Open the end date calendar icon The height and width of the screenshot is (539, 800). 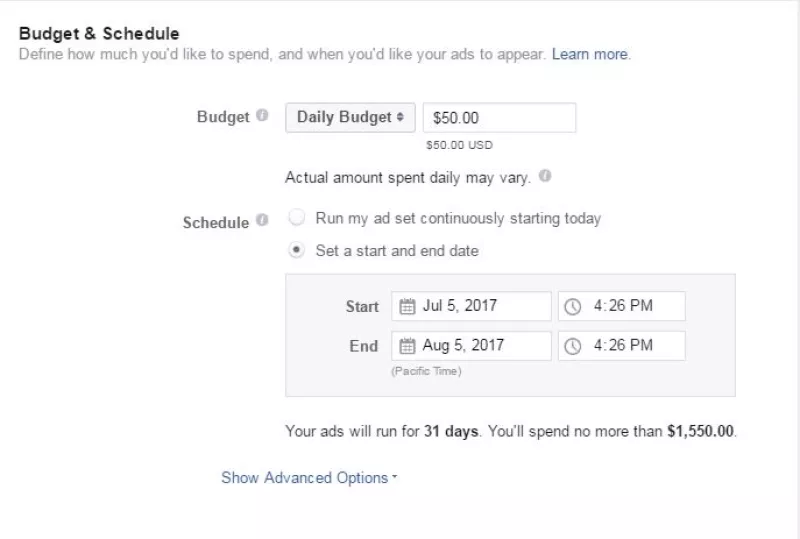click(x=407, y=346)
